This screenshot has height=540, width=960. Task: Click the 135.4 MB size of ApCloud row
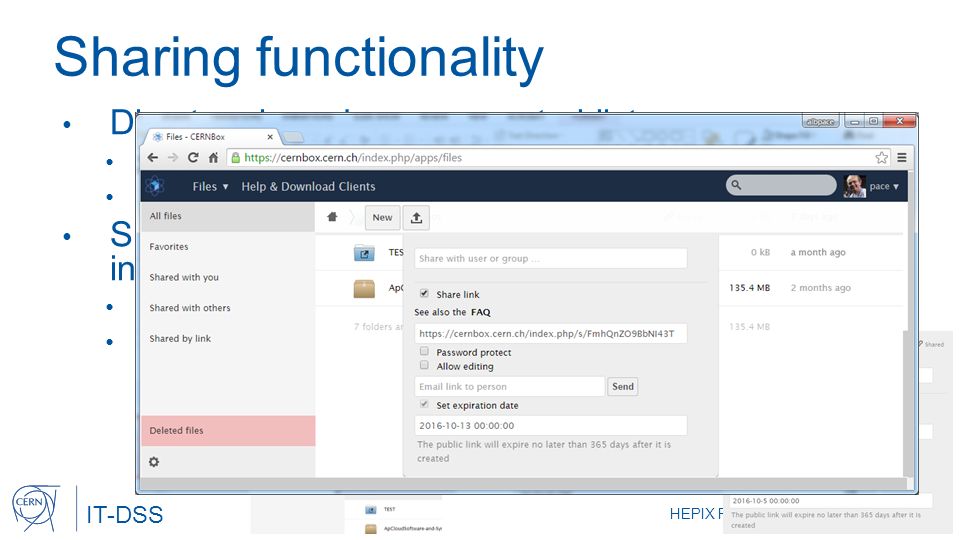tap(749, 288)
